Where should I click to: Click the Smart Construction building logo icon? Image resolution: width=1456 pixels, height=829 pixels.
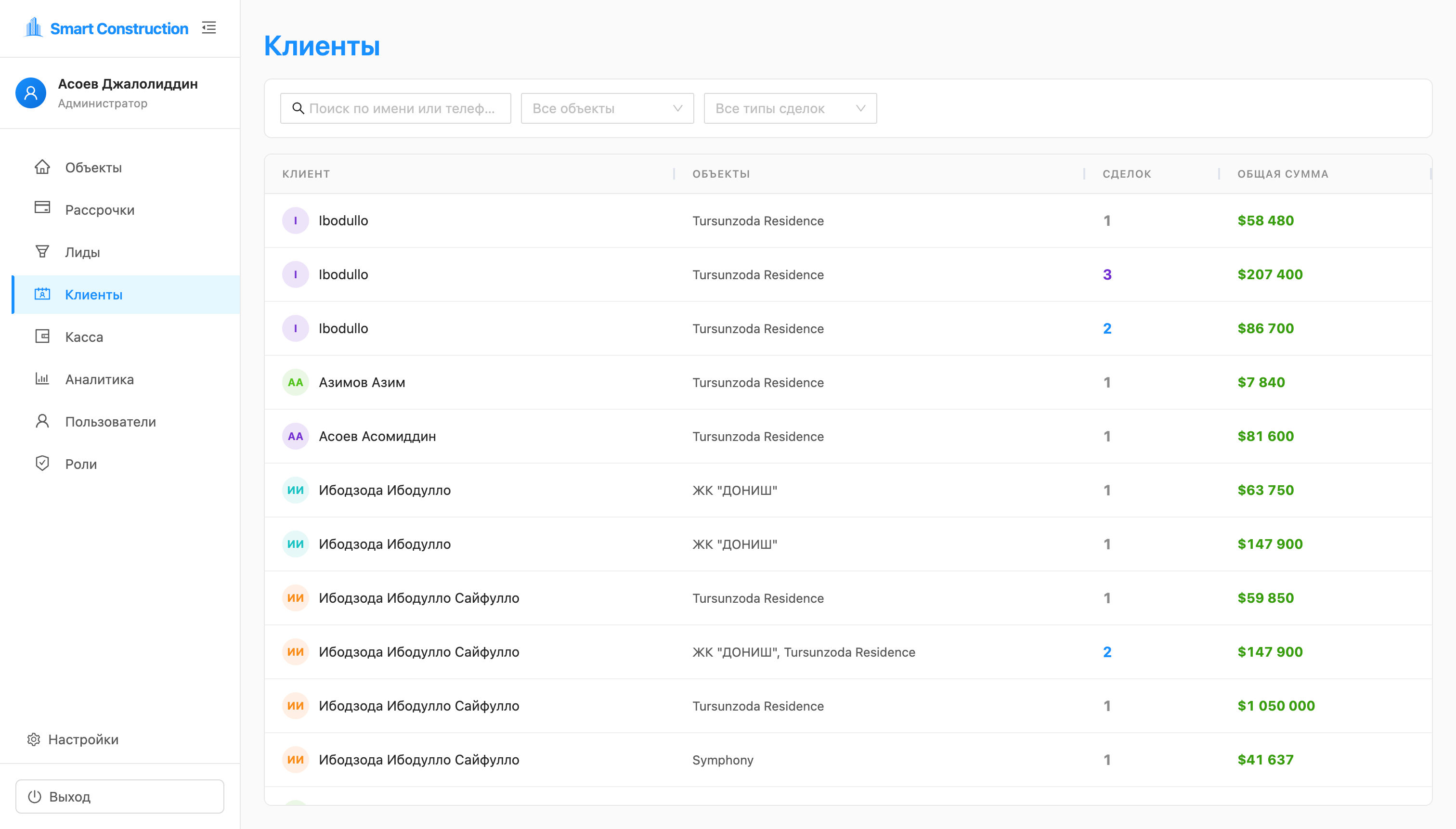(34, 27)
